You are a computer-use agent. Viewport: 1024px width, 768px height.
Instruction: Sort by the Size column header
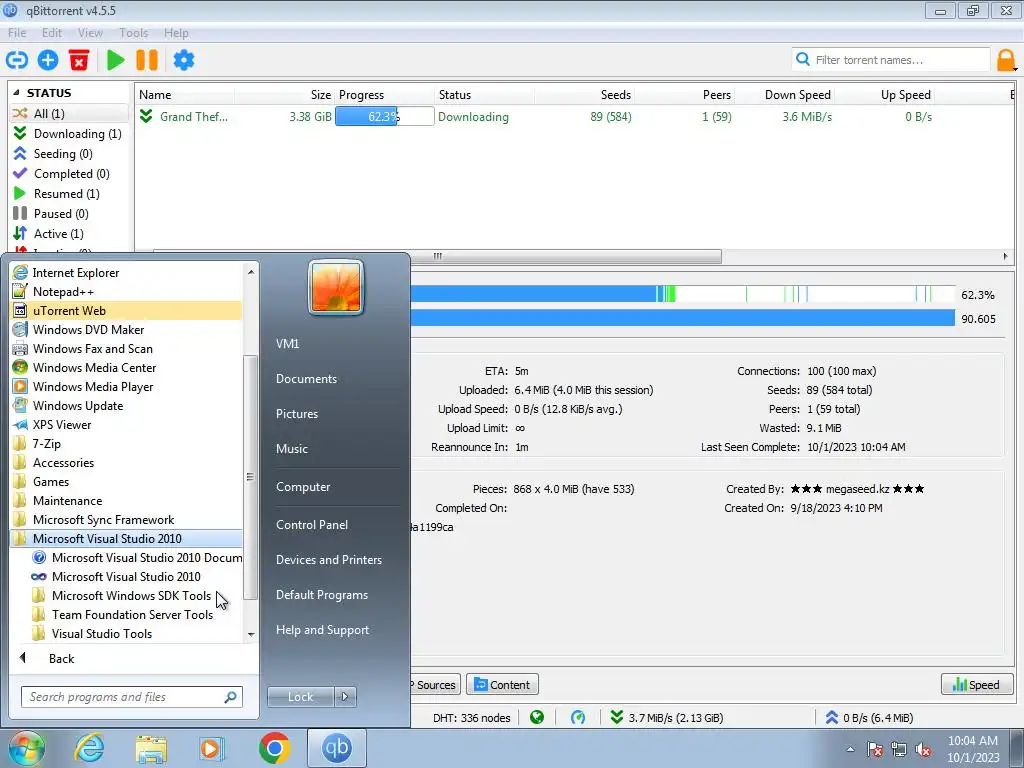pyautogui.click(x=285, y=95)
